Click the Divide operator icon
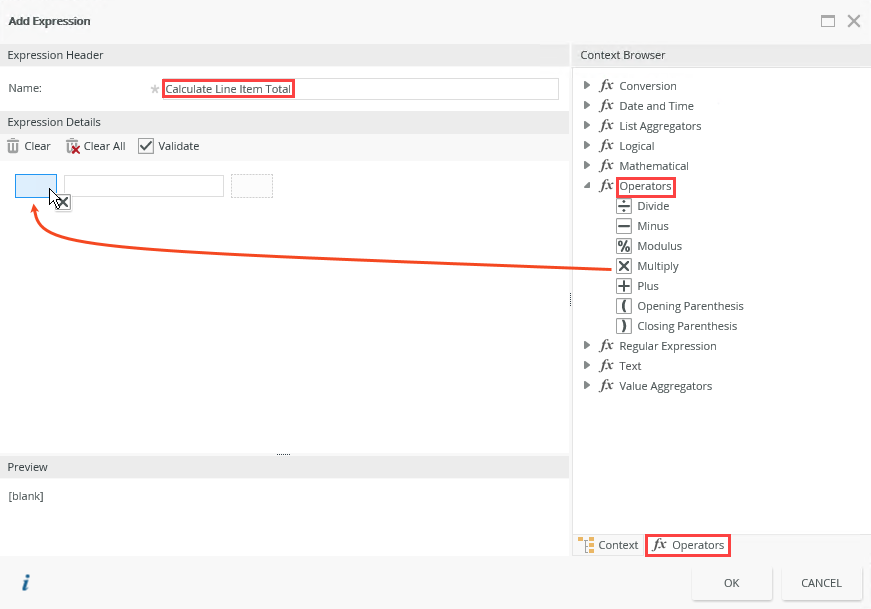 click(624, 206)
